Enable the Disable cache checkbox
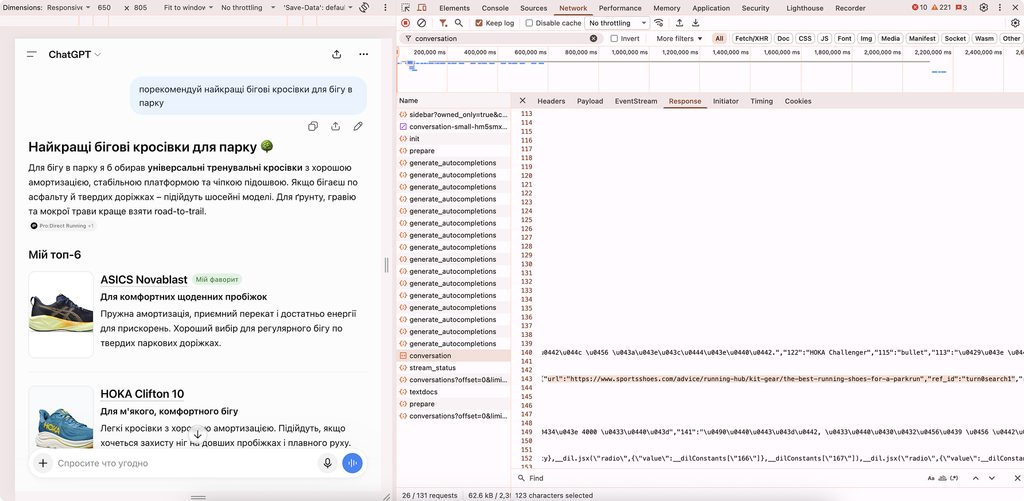 coord(529,23)
